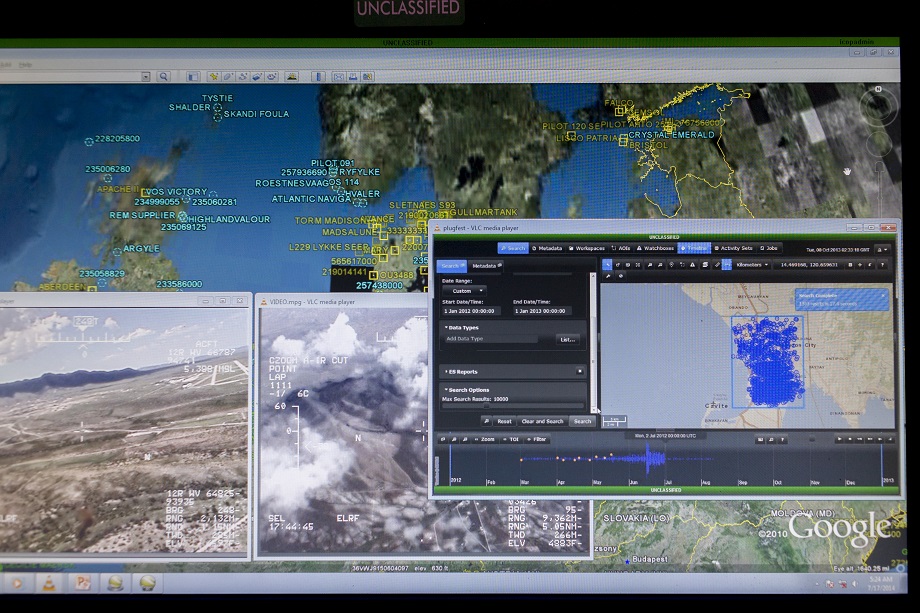
Task: Dismiss the Search Complete notification
Action: (883, 296)
